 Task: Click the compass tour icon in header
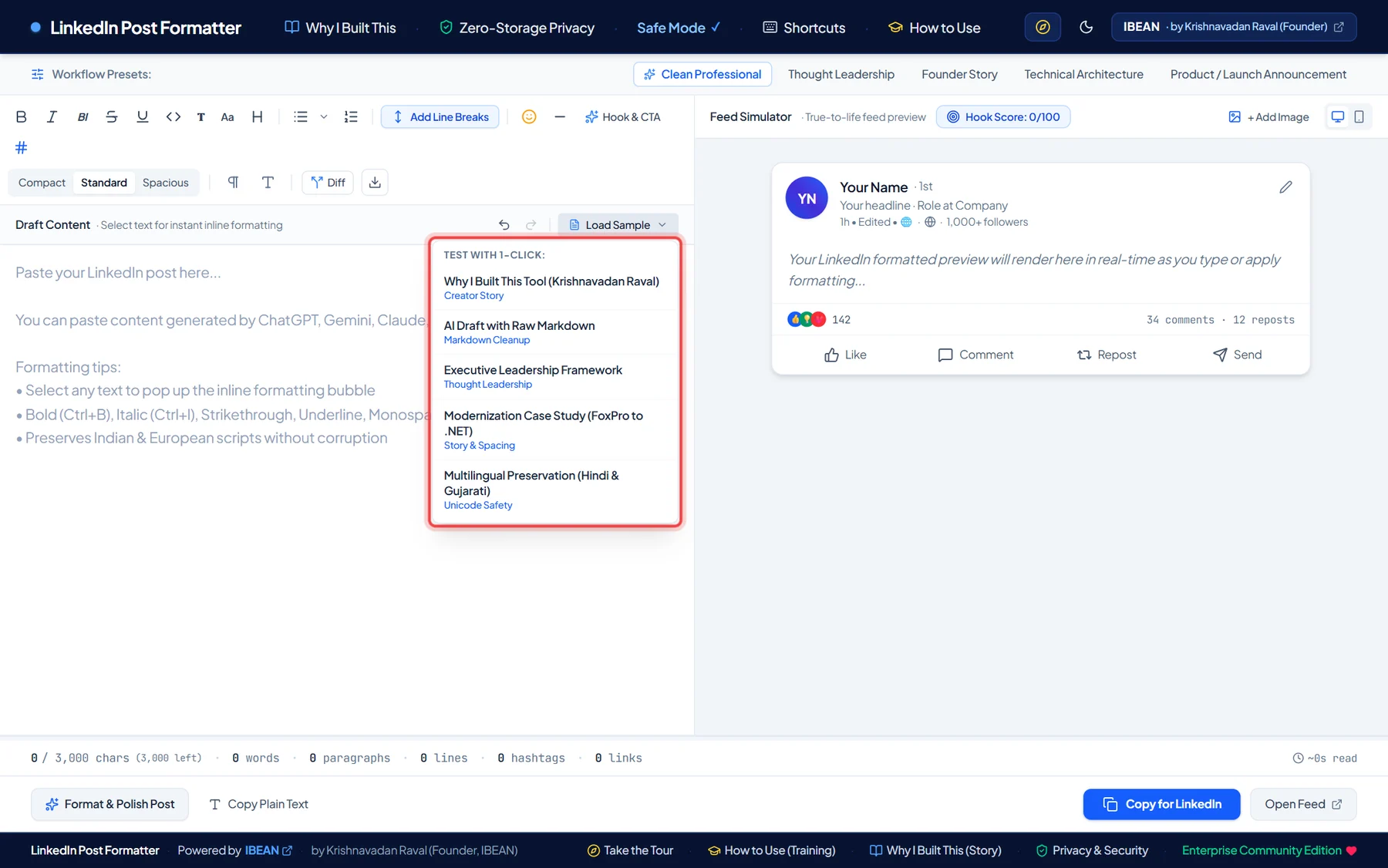pyautogui.click(x=1043, y=27)
